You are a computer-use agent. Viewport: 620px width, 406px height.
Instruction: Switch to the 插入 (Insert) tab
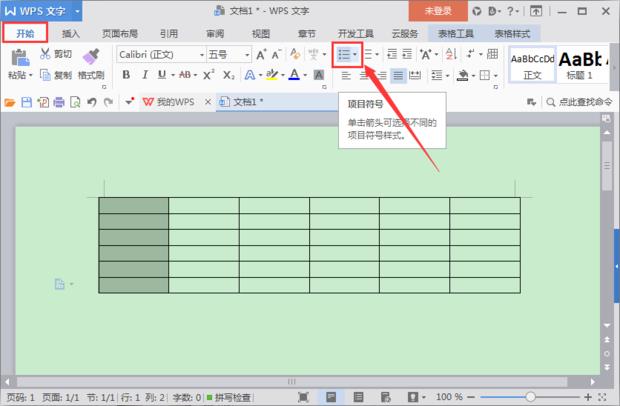pyautogui.click(x=71, y=34)
